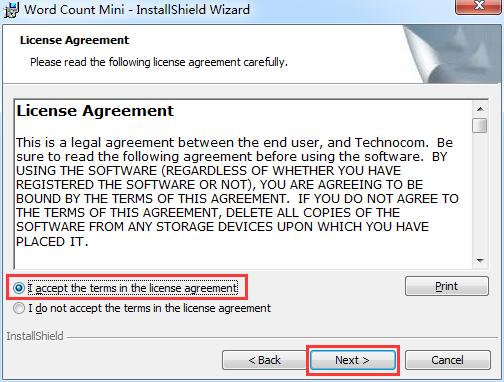
Task: Close the InstallShield Wizard window
Action: (479, 6)
